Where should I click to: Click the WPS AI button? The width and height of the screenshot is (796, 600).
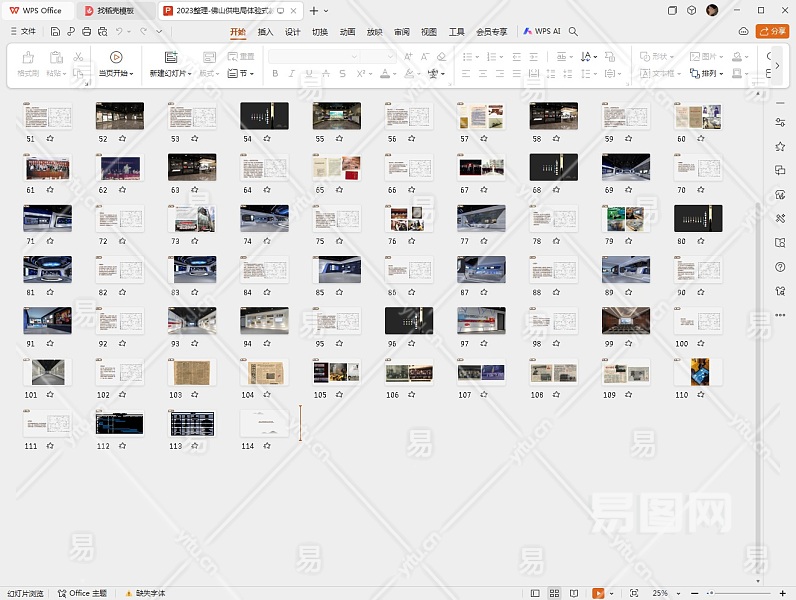[x=541, y=32]
